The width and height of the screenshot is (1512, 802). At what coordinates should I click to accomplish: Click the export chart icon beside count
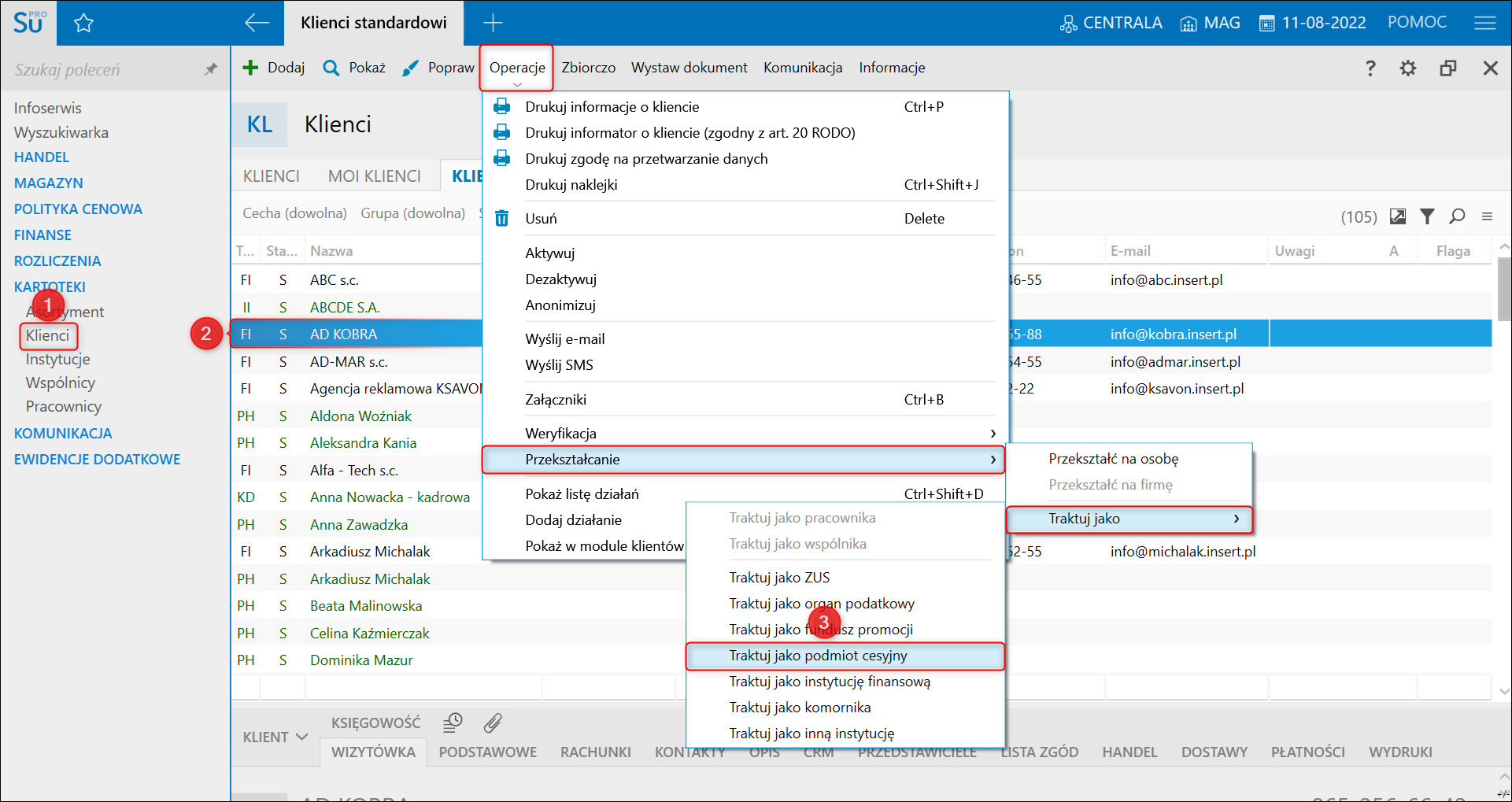pyautogui.click(x=1398, y=216)
